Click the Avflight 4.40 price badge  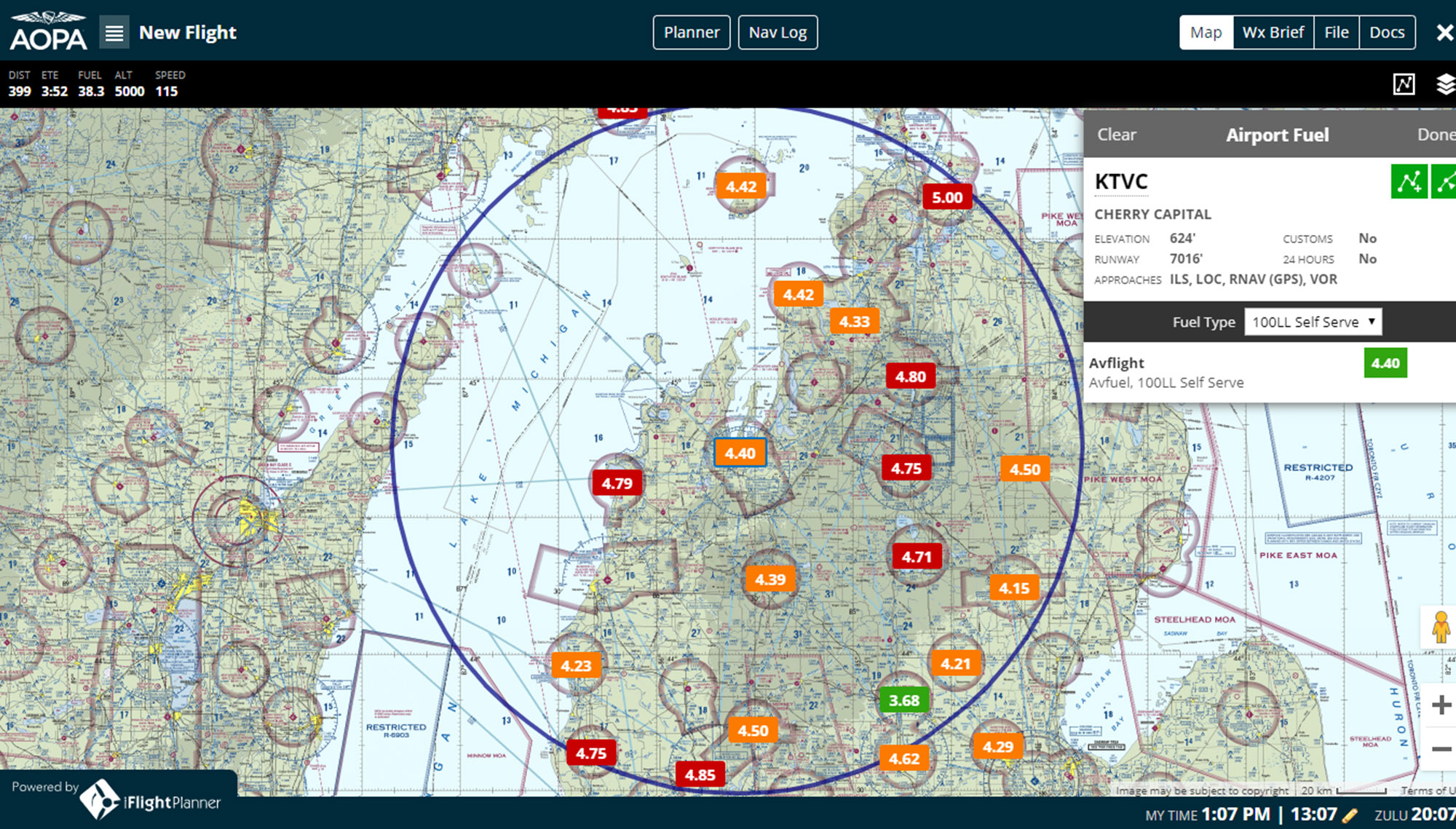[1385, 363]
